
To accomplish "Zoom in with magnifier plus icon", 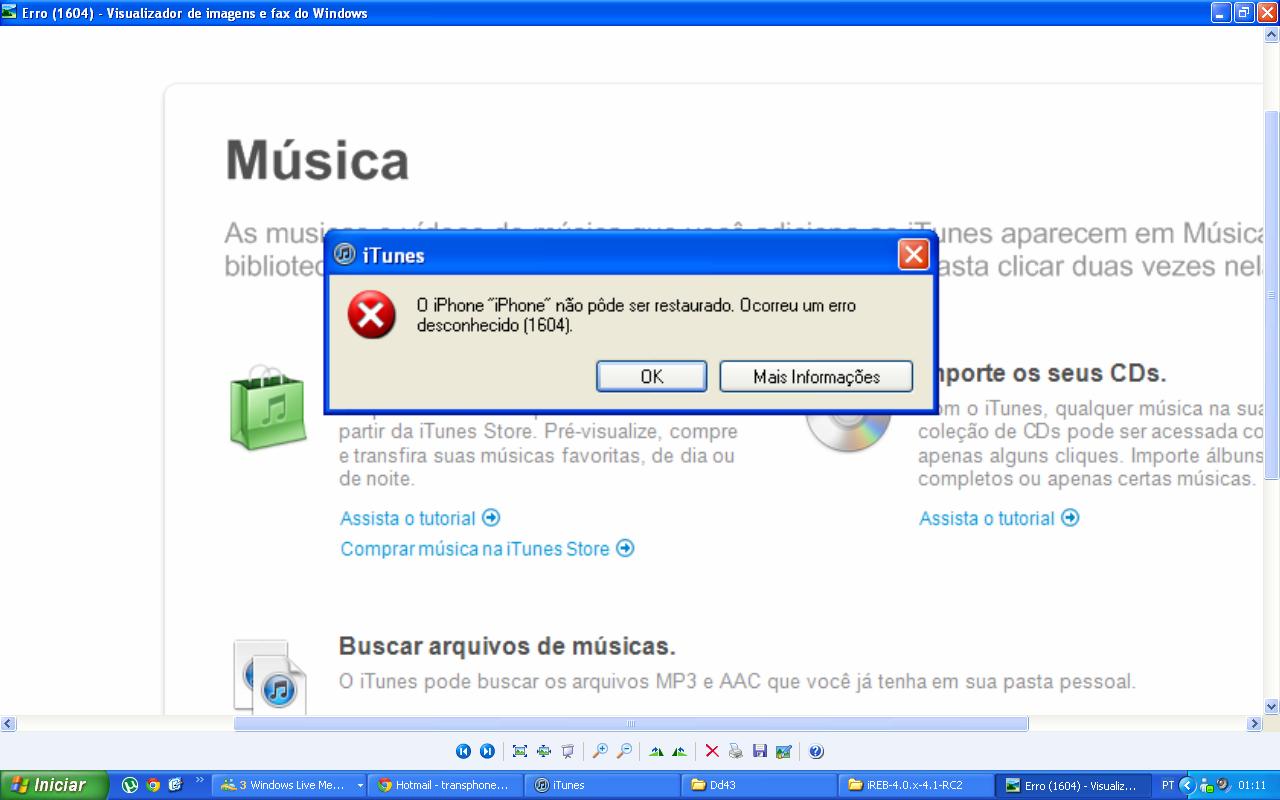I will pyautogui.click(x=600, y=751).
